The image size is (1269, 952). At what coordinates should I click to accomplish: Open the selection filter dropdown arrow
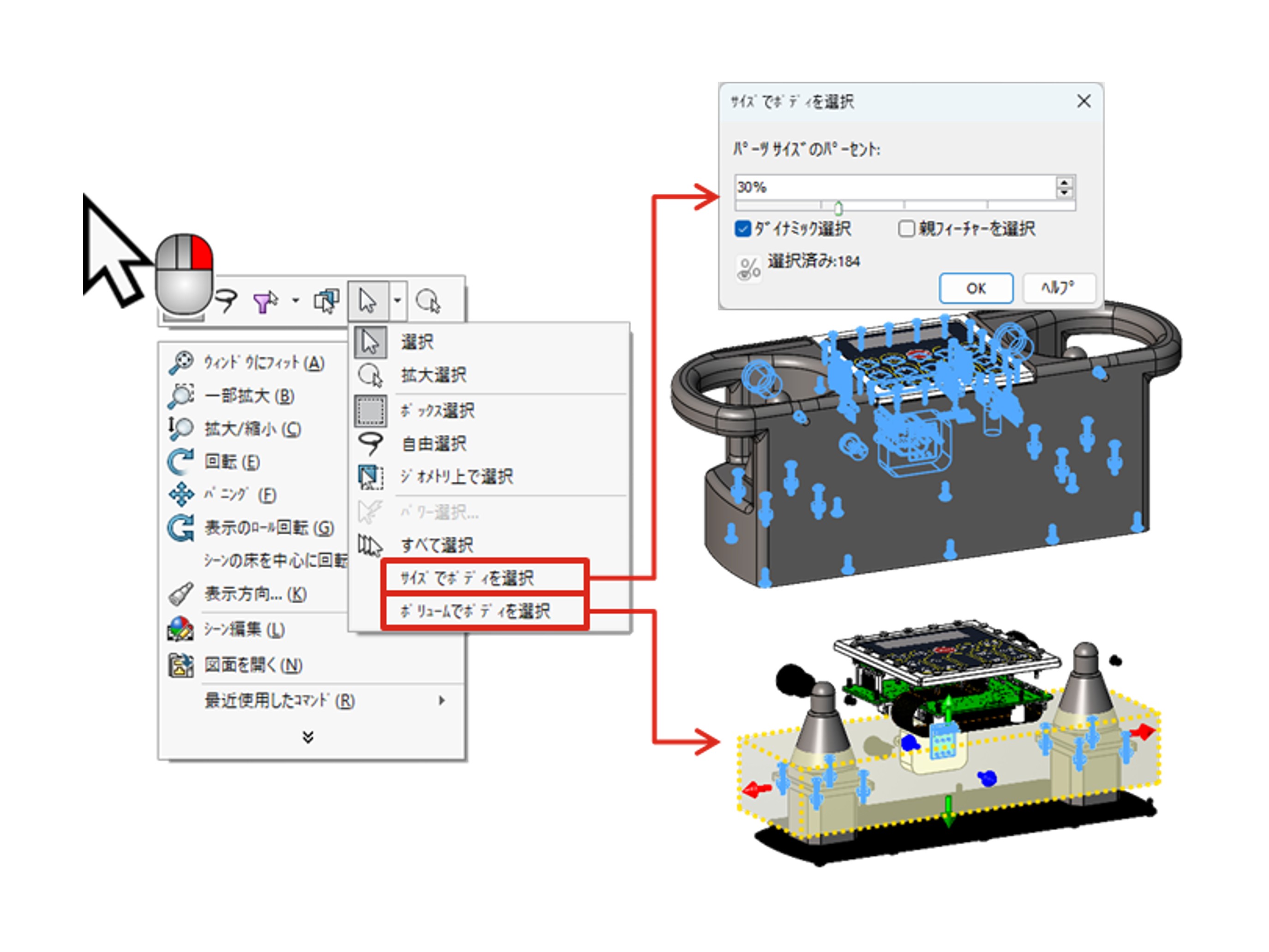pos(295,301)
